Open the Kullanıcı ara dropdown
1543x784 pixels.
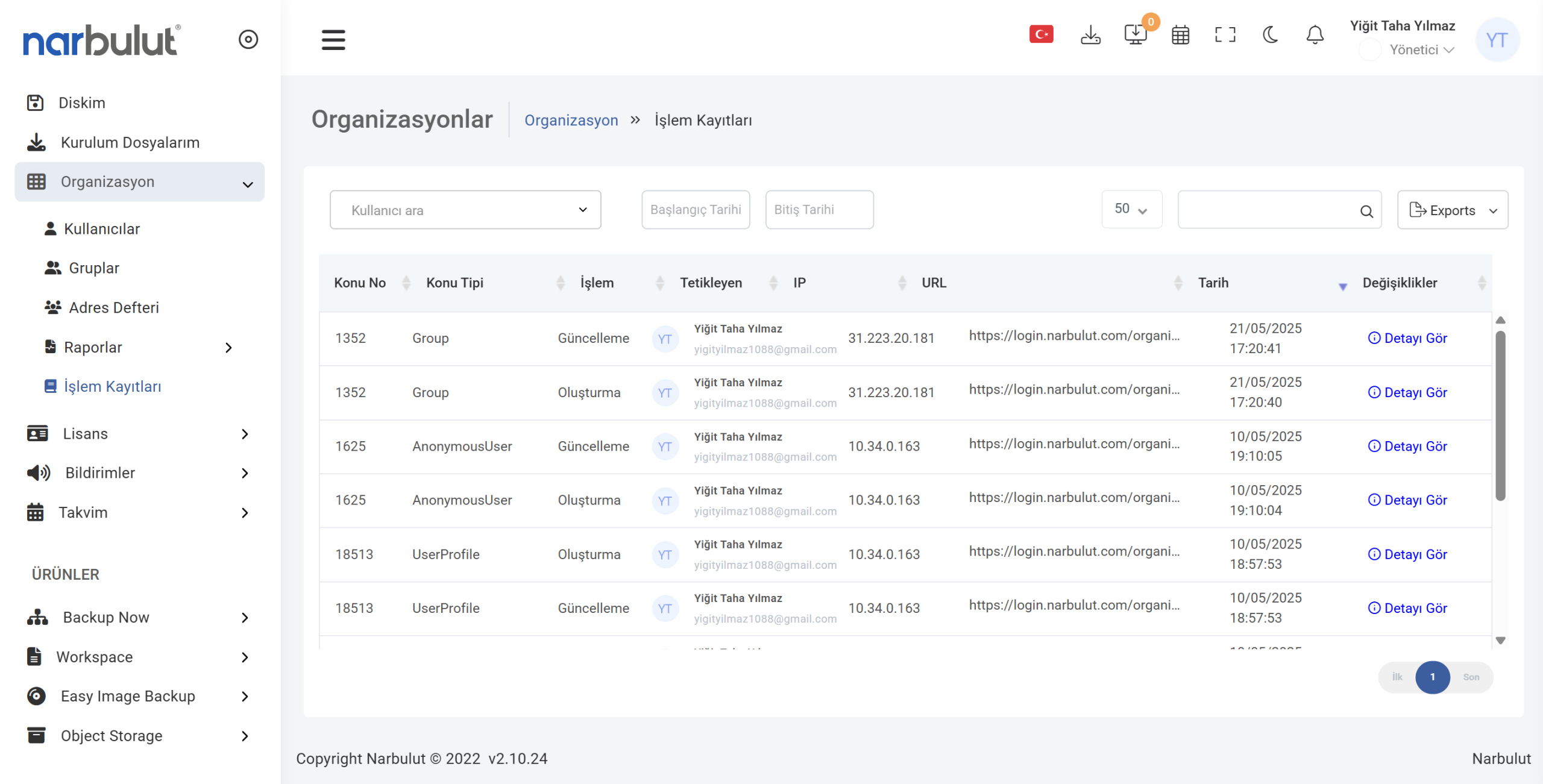[x=465, y=210]
